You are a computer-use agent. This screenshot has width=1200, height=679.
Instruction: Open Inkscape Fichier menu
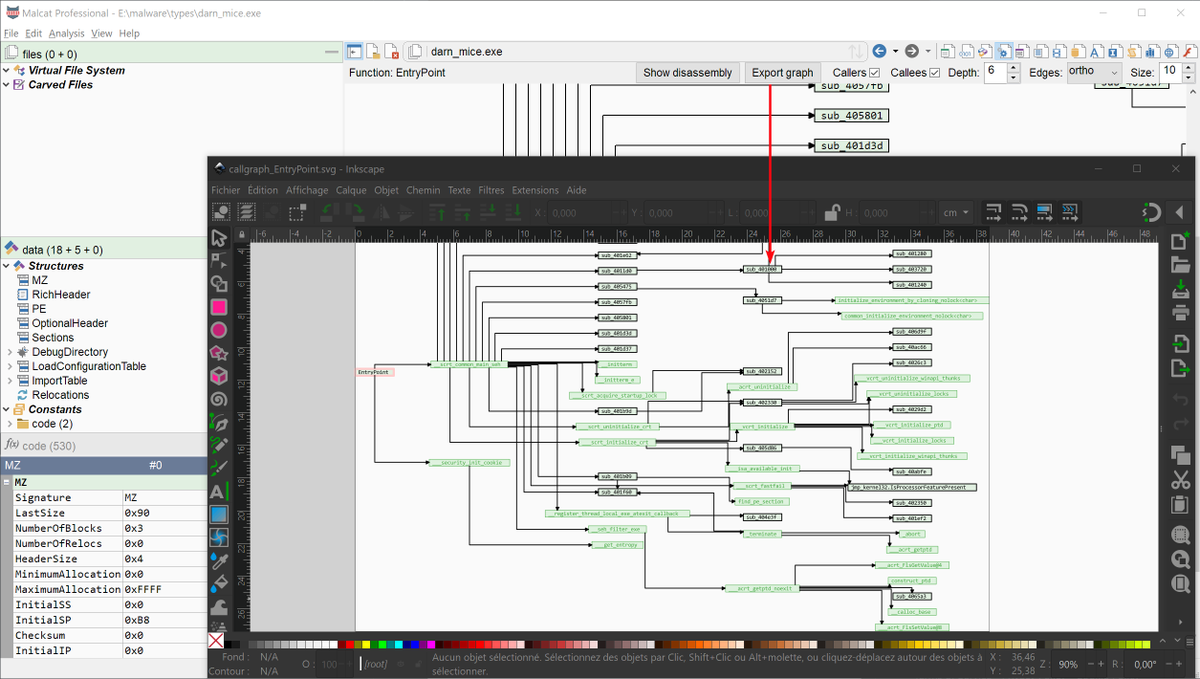tap(226, 190)
